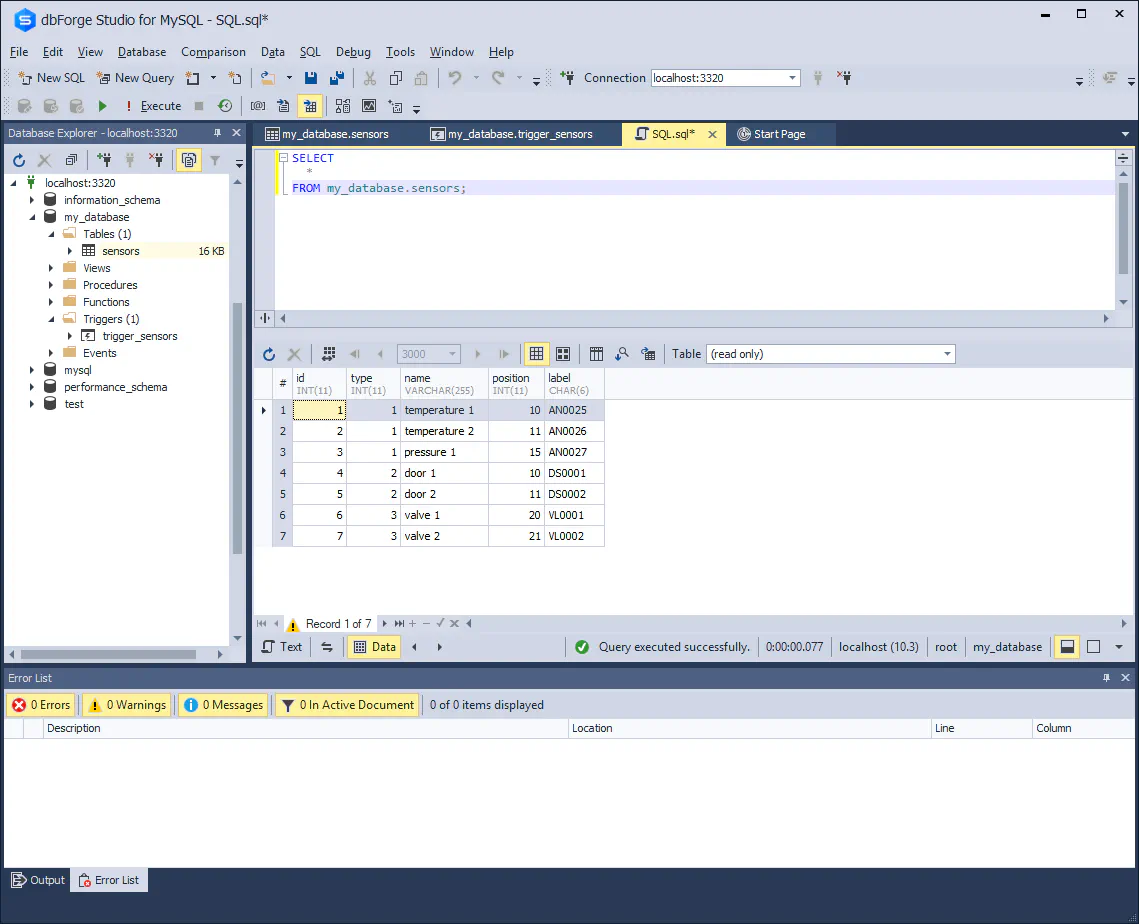Screen dimensions: 1139x924
Task: Refresh the query result data grid
Action: (x=269, y=354)
